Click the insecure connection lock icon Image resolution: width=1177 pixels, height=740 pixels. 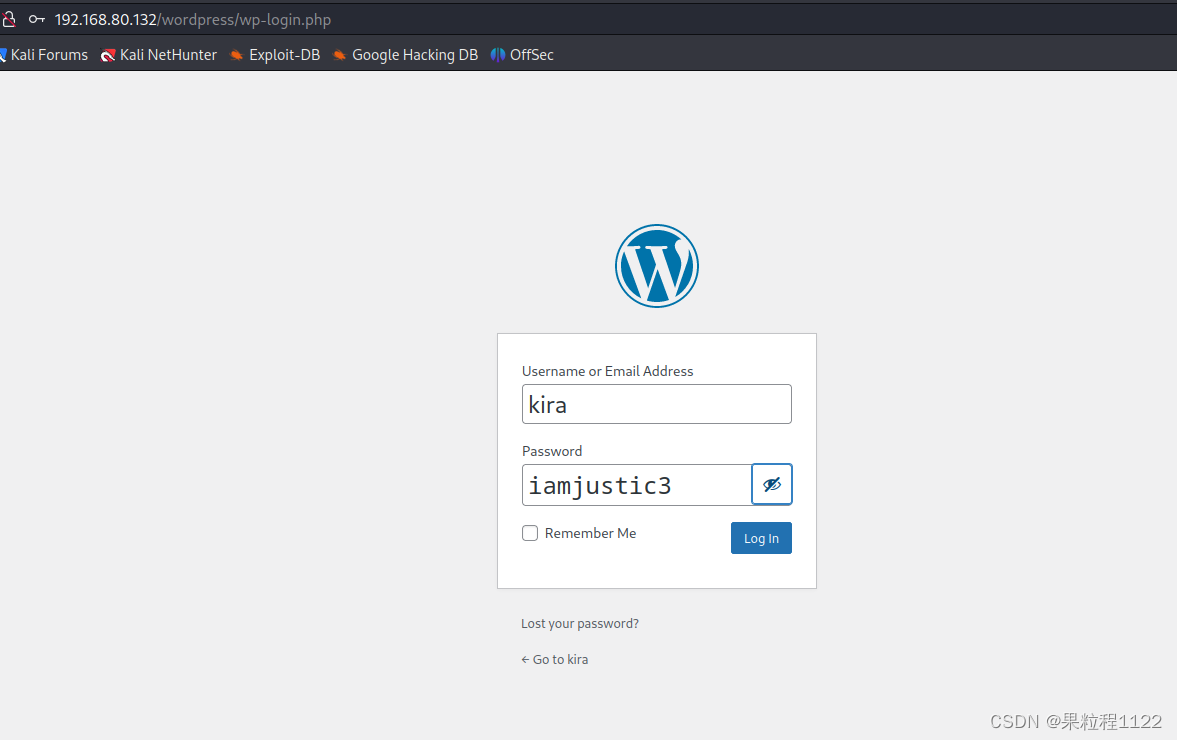point(8,20)
